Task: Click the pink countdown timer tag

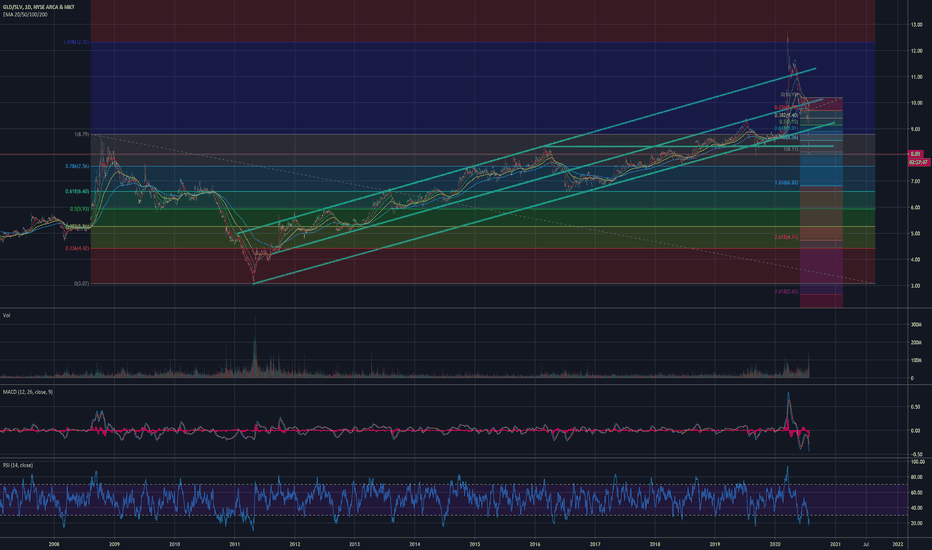Action: (919, 162)
